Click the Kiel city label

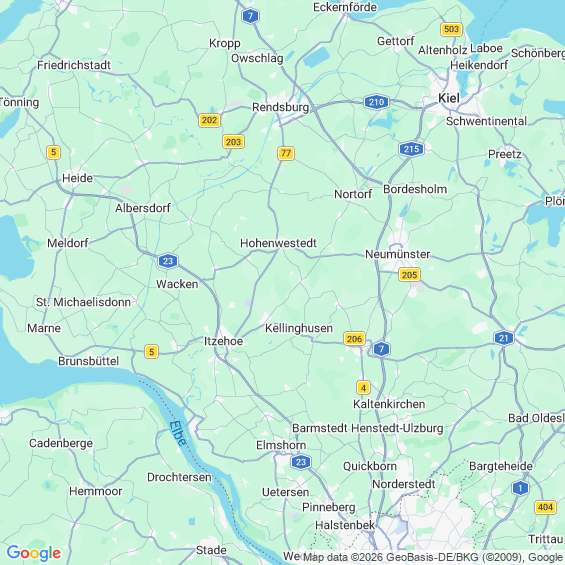[449, 98]
